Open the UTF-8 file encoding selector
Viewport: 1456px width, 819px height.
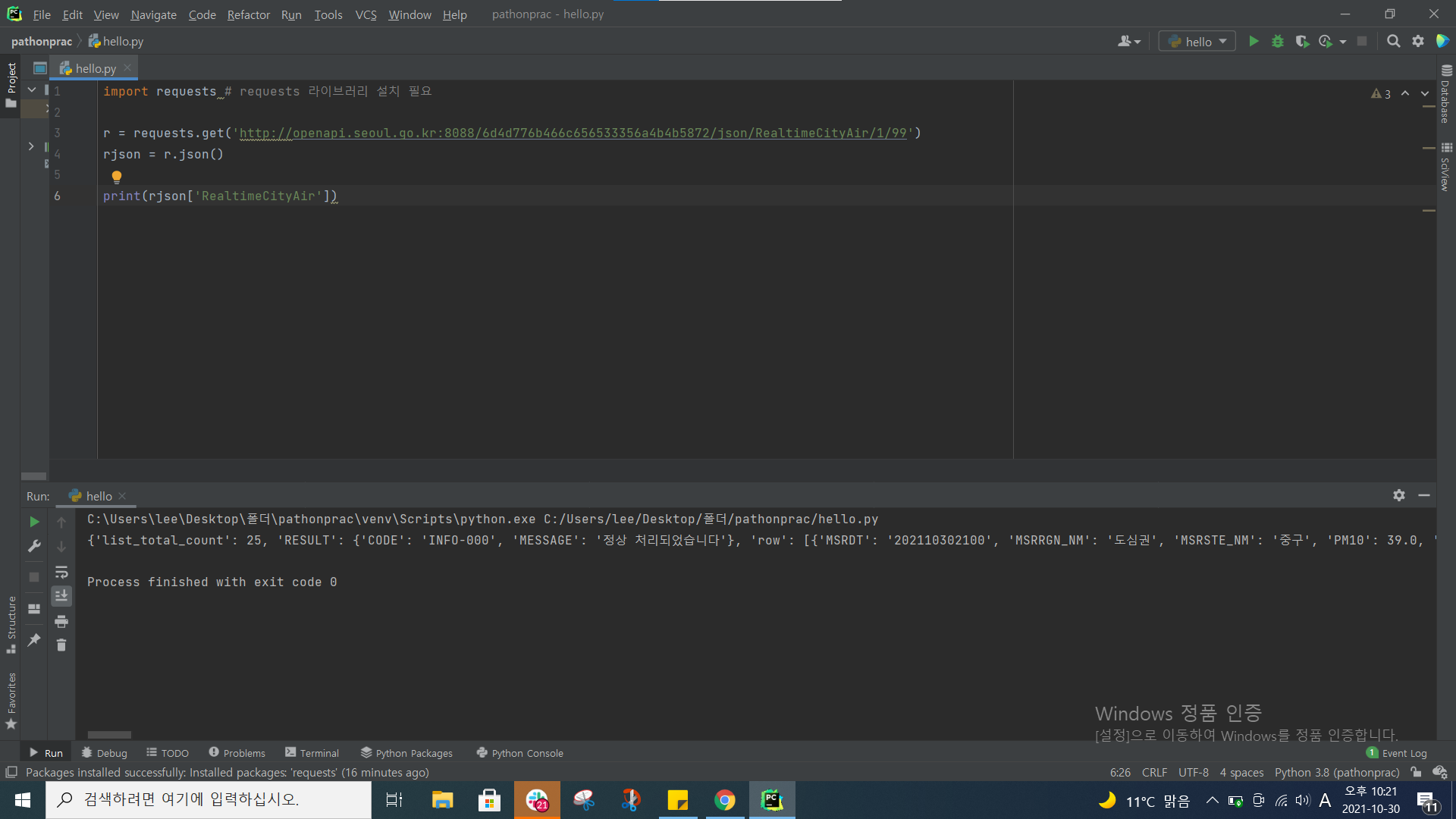tap(1193, 772)
